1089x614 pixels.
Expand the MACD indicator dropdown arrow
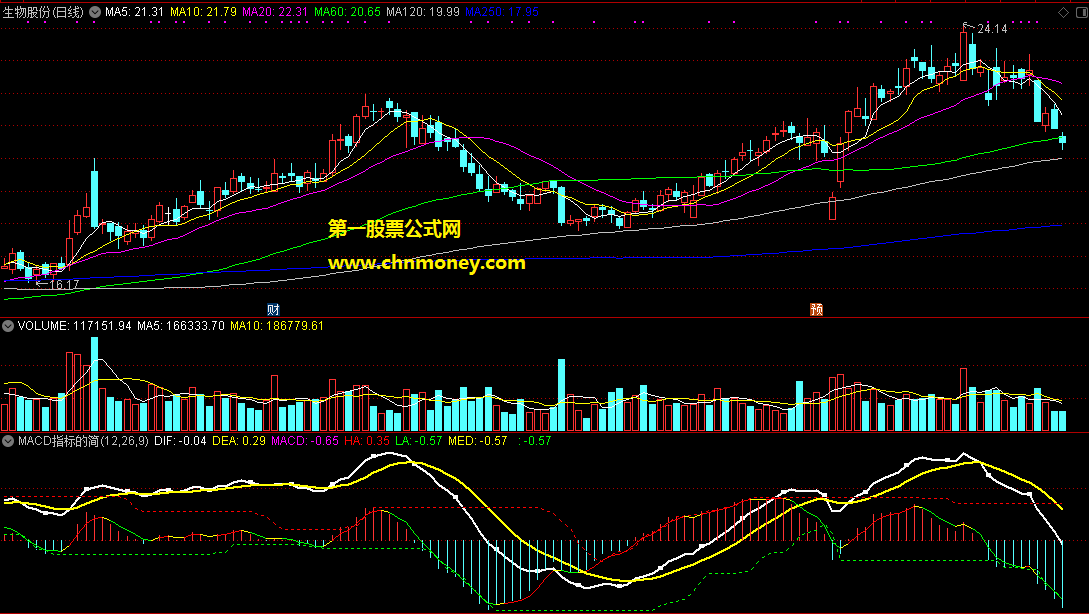click(x=8, y=441)
